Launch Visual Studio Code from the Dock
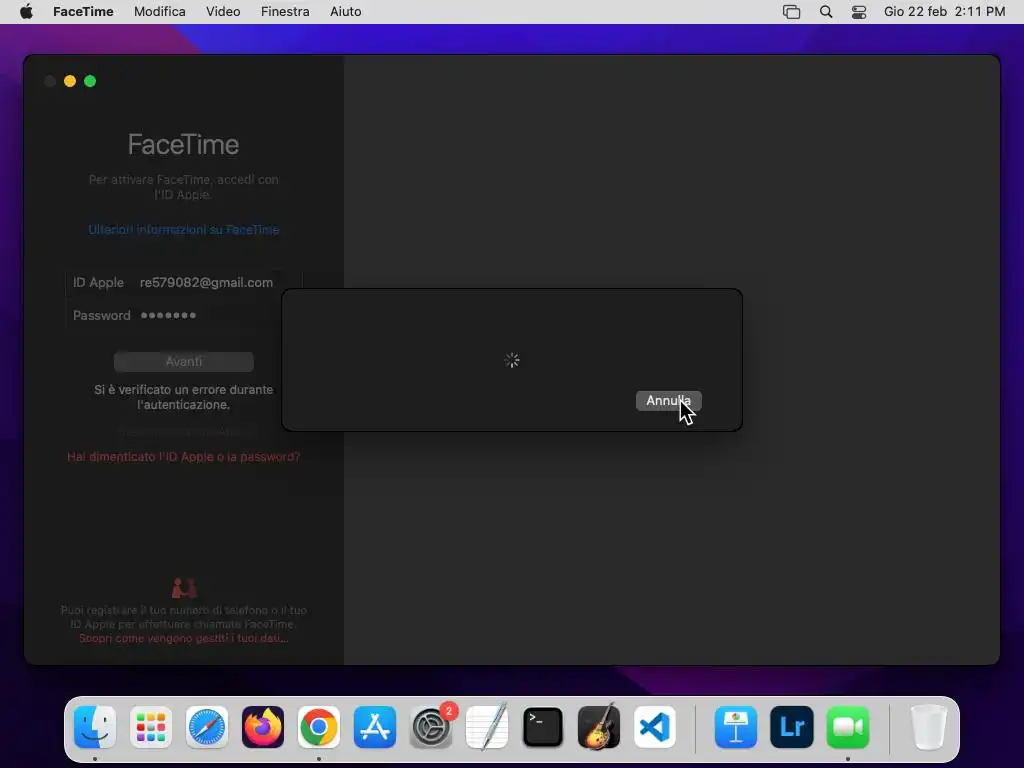Viewport: 1024px width, 768px height. [x=654, y=727]
